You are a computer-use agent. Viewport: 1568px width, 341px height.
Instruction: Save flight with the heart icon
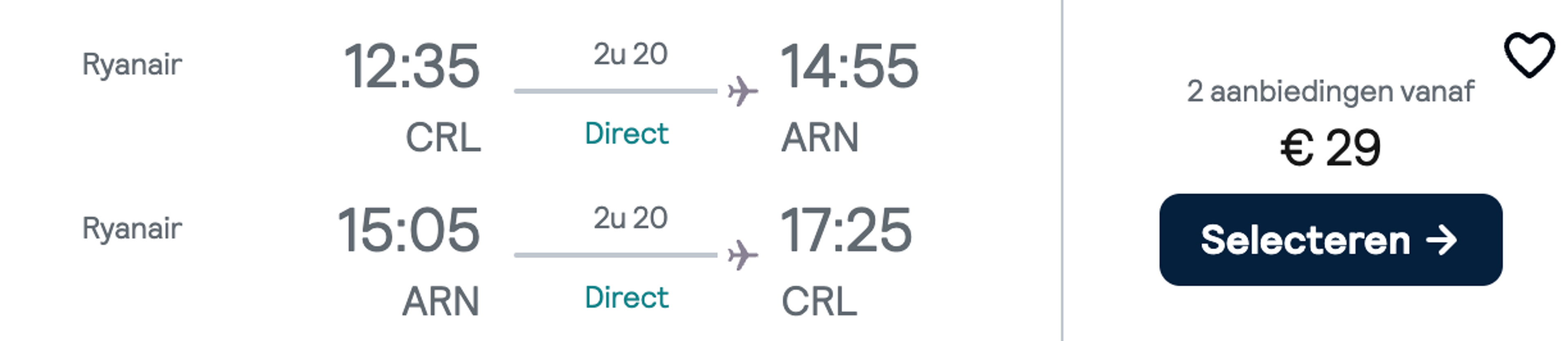click(1529, 55)
